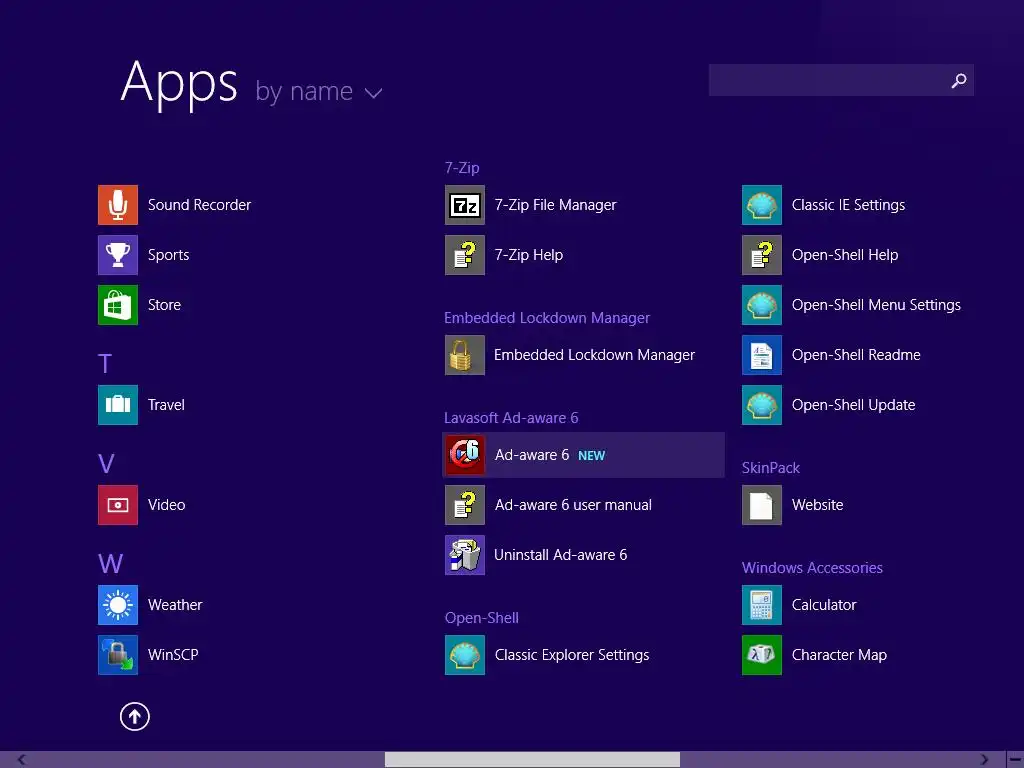Click the 'NEW' badge beside Ad-aware 6

pos(592,456)
